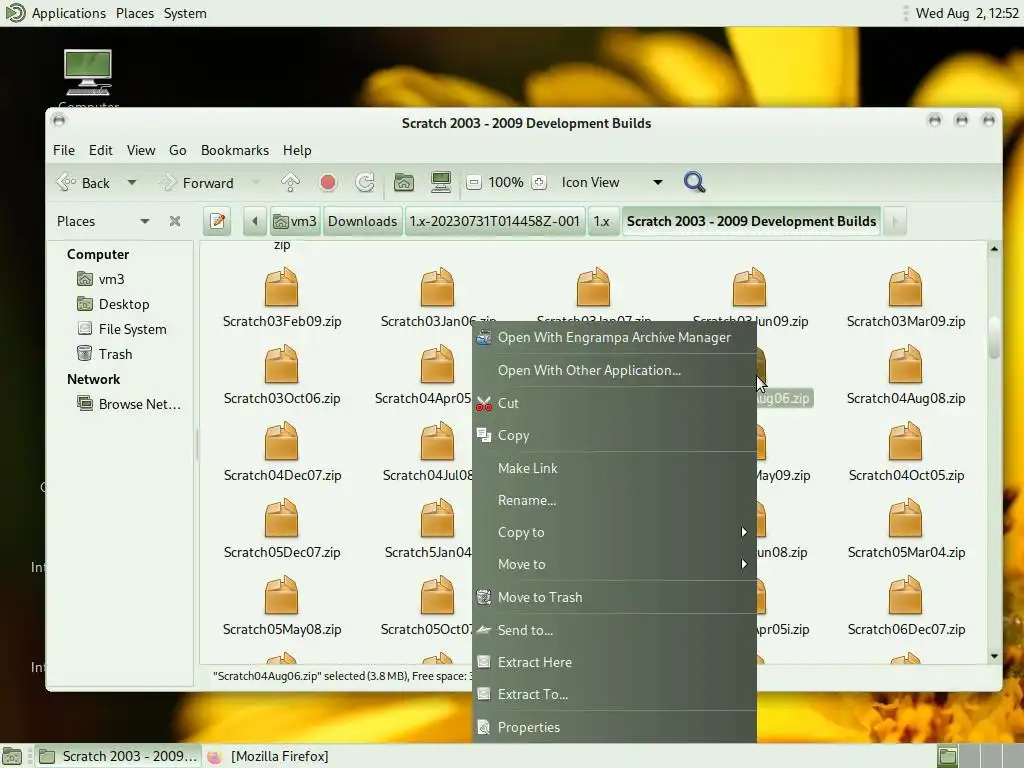Select the Scratch03Mar09.zip archive icon
This screenshot has width=1024, height=768.
pyautogui.click(x=905, y=287)
